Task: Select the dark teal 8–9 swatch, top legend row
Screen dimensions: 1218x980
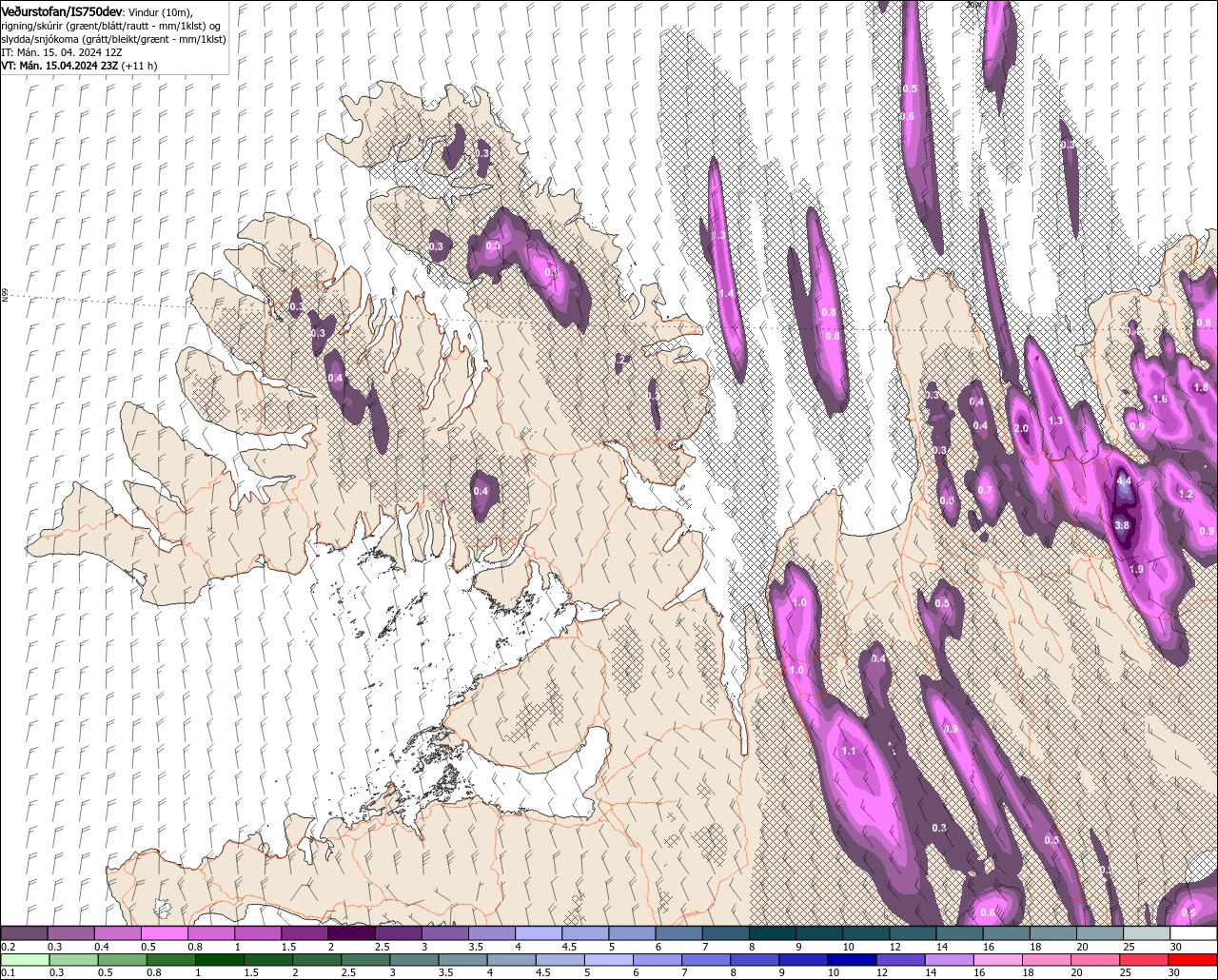Action: tap(774, 933)
